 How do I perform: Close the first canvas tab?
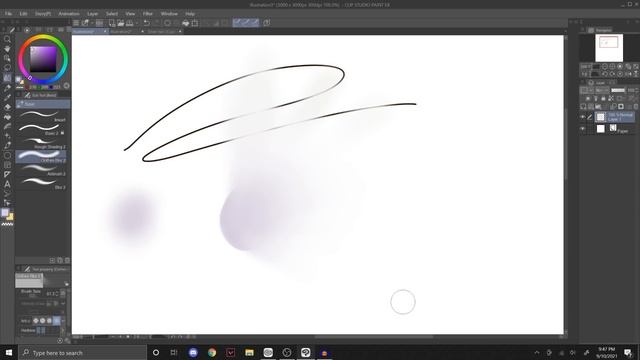(105, 31)
